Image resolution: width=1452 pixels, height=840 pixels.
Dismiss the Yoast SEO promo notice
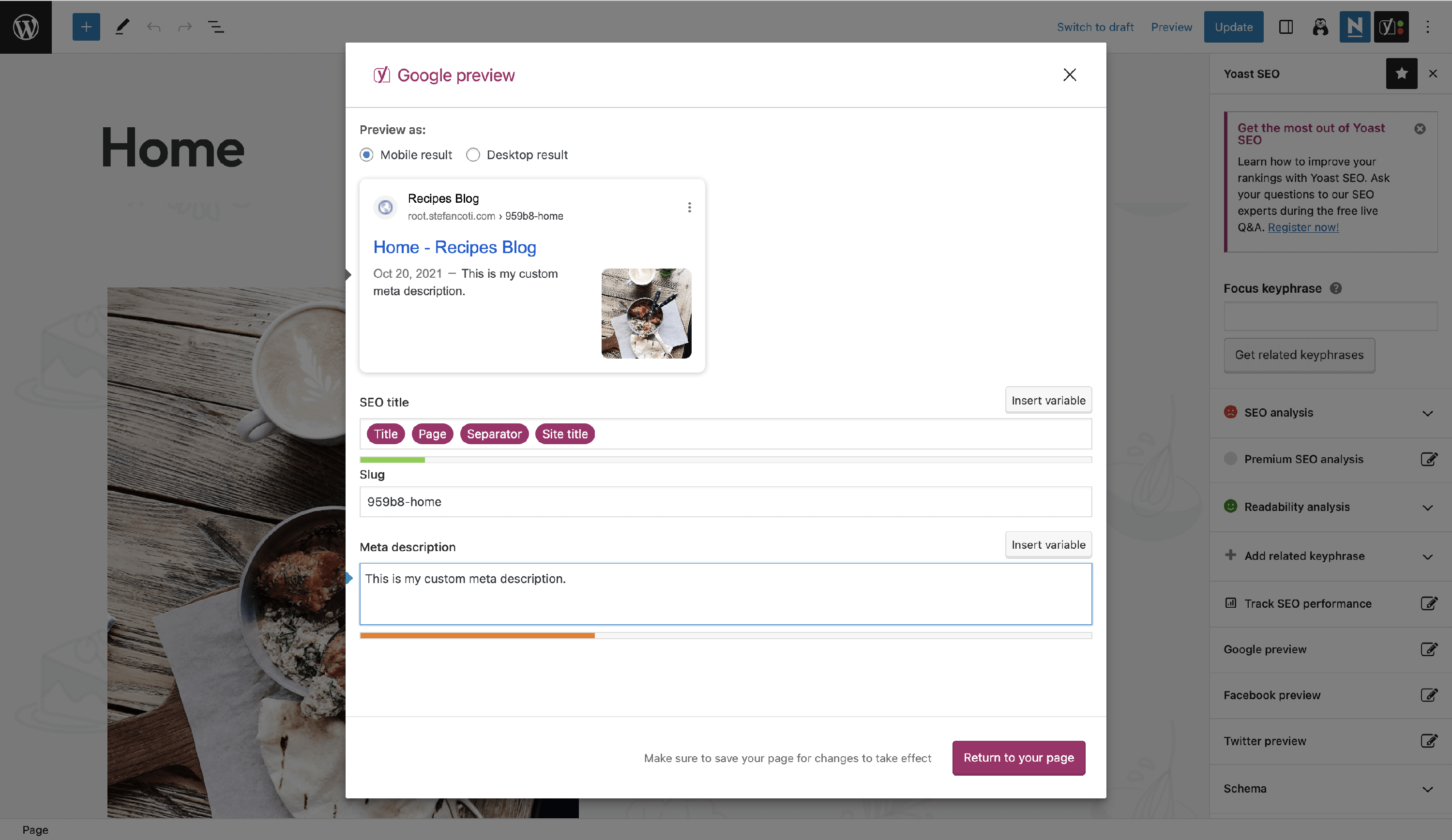pos(1420,129)
